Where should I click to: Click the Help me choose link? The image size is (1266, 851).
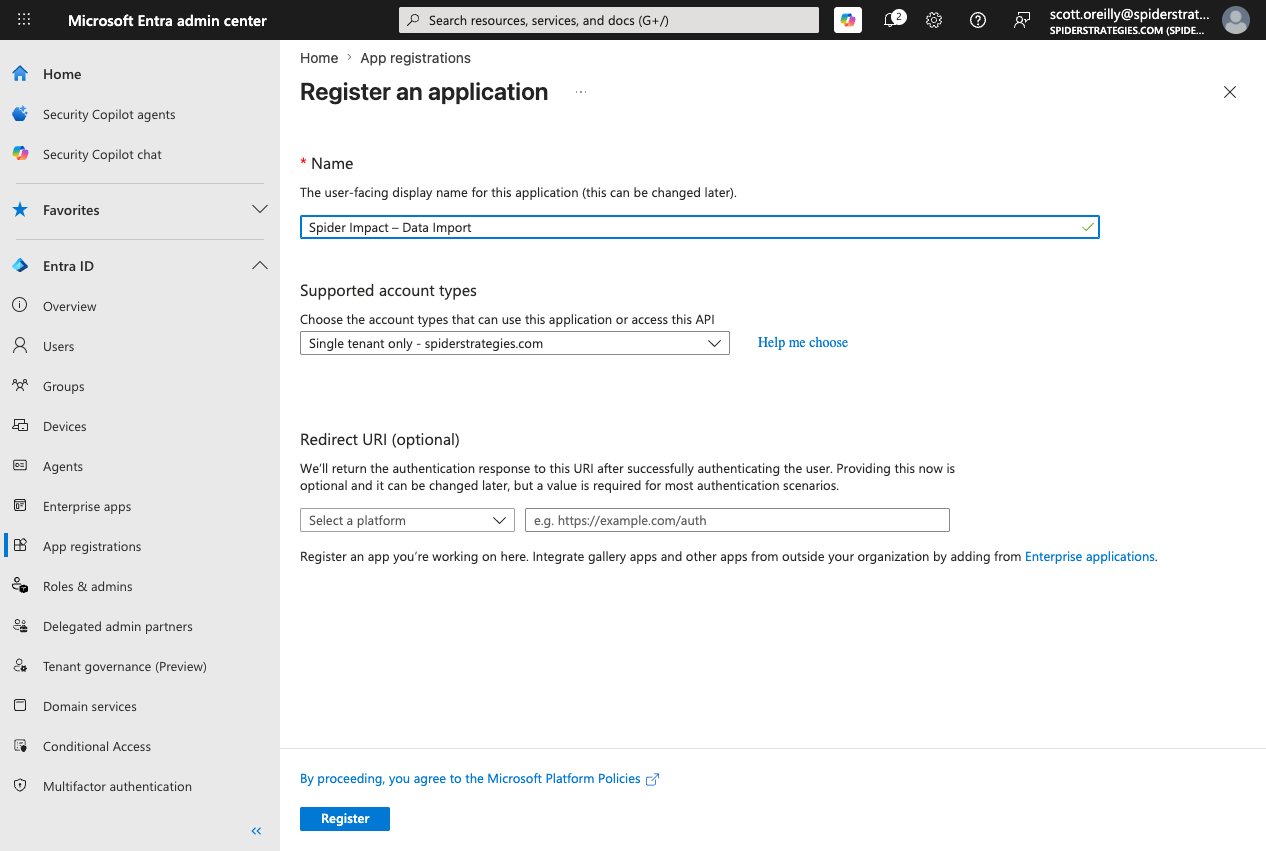pos(803,342)
